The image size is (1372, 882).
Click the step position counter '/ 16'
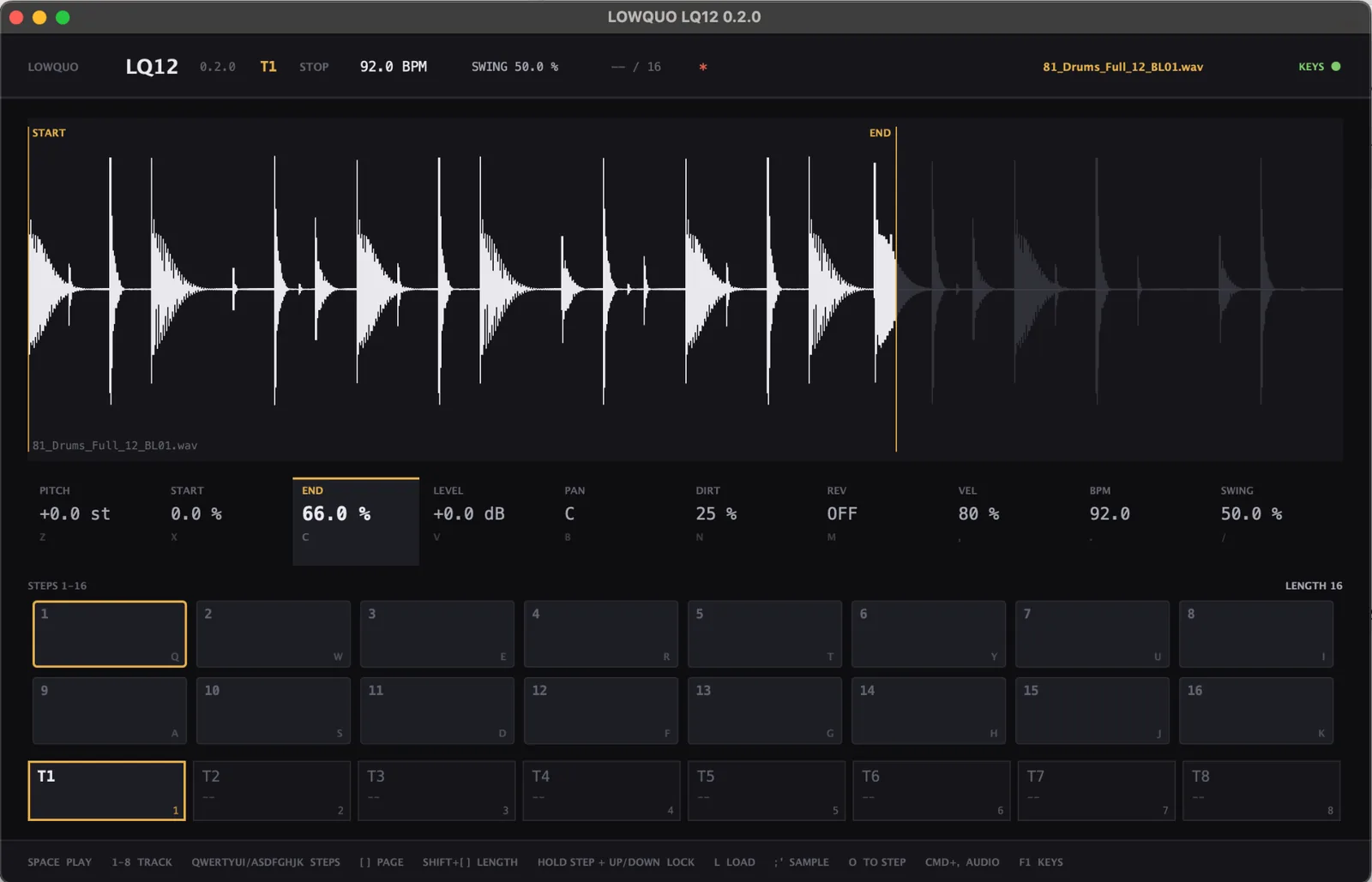pos(636,67)
